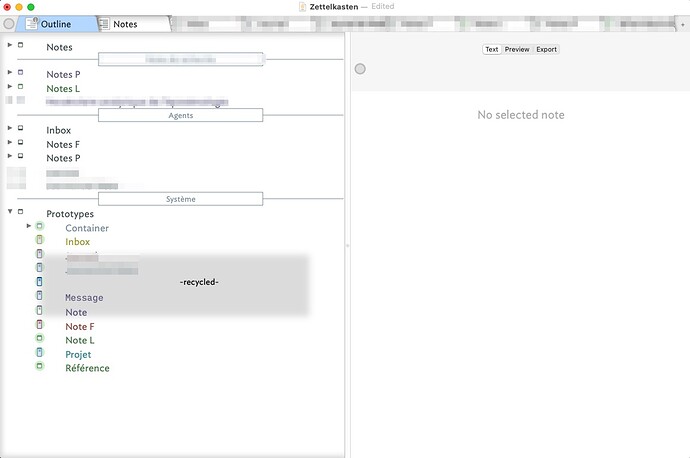
Task: Select the Note L prototype
Action: coord(80,340)
